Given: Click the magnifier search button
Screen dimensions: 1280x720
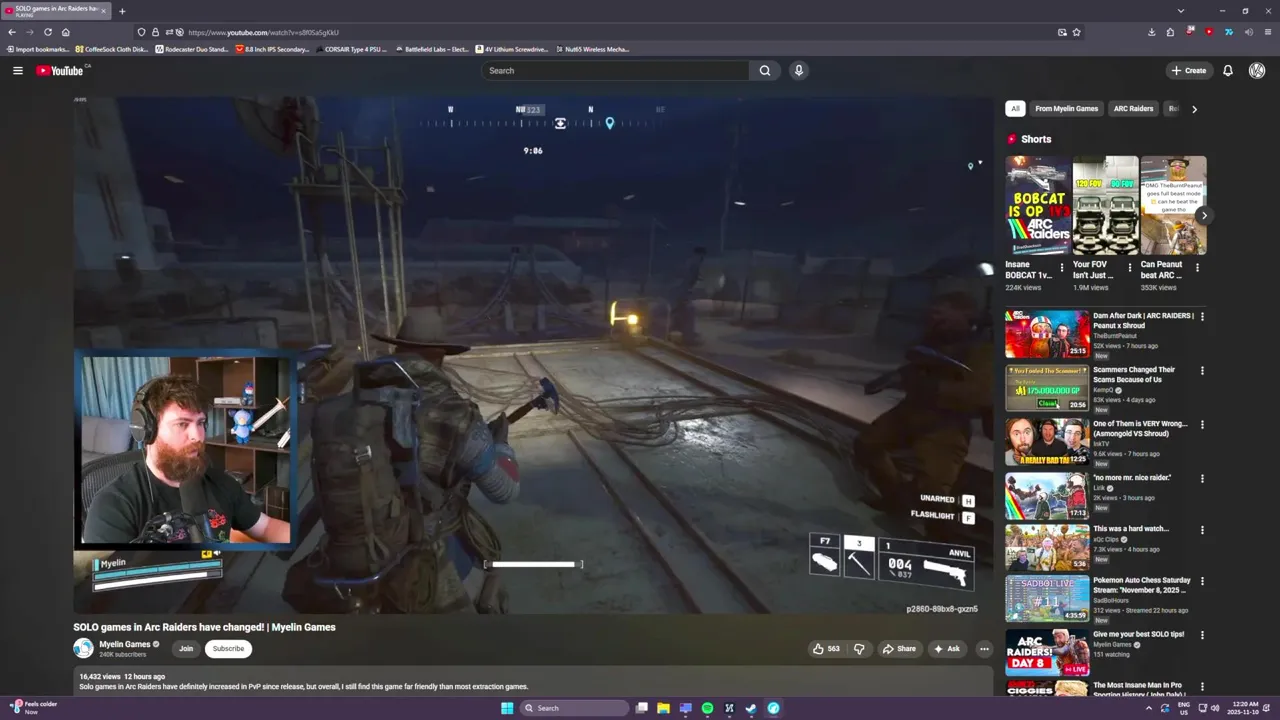Looking at the screenshot, I should (x=765, y=70).
